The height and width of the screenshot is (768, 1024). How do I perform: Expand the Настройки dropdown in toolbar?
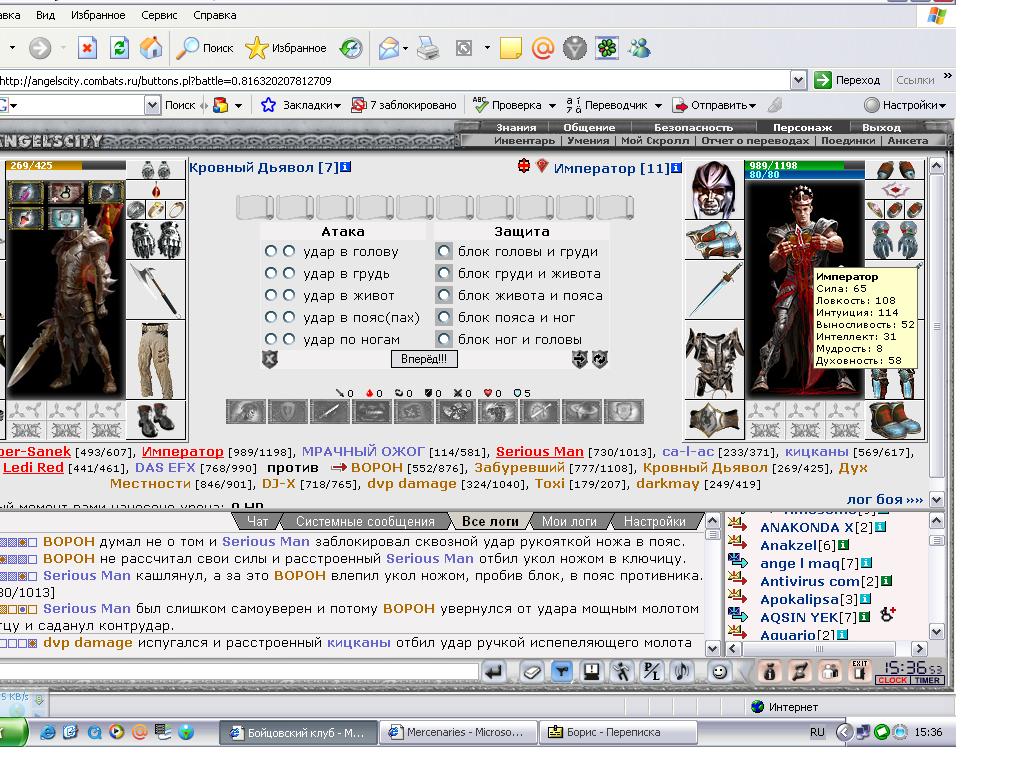[x=942, y=106]
